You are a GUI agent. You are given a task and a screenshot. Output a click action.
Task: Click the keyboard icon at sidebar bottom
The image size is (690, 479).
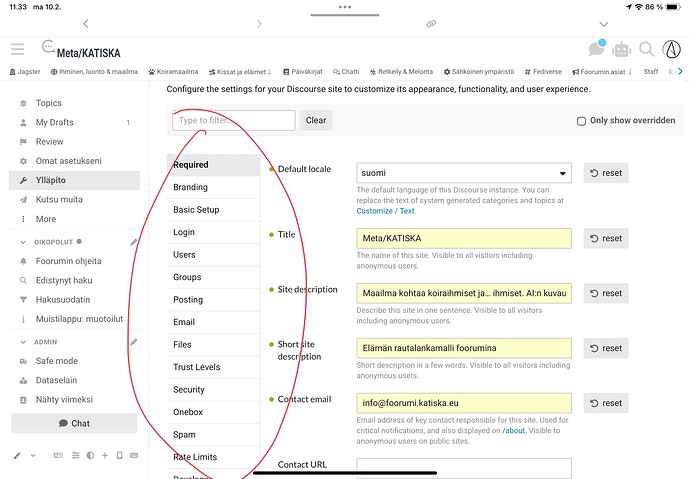[134, 456]
